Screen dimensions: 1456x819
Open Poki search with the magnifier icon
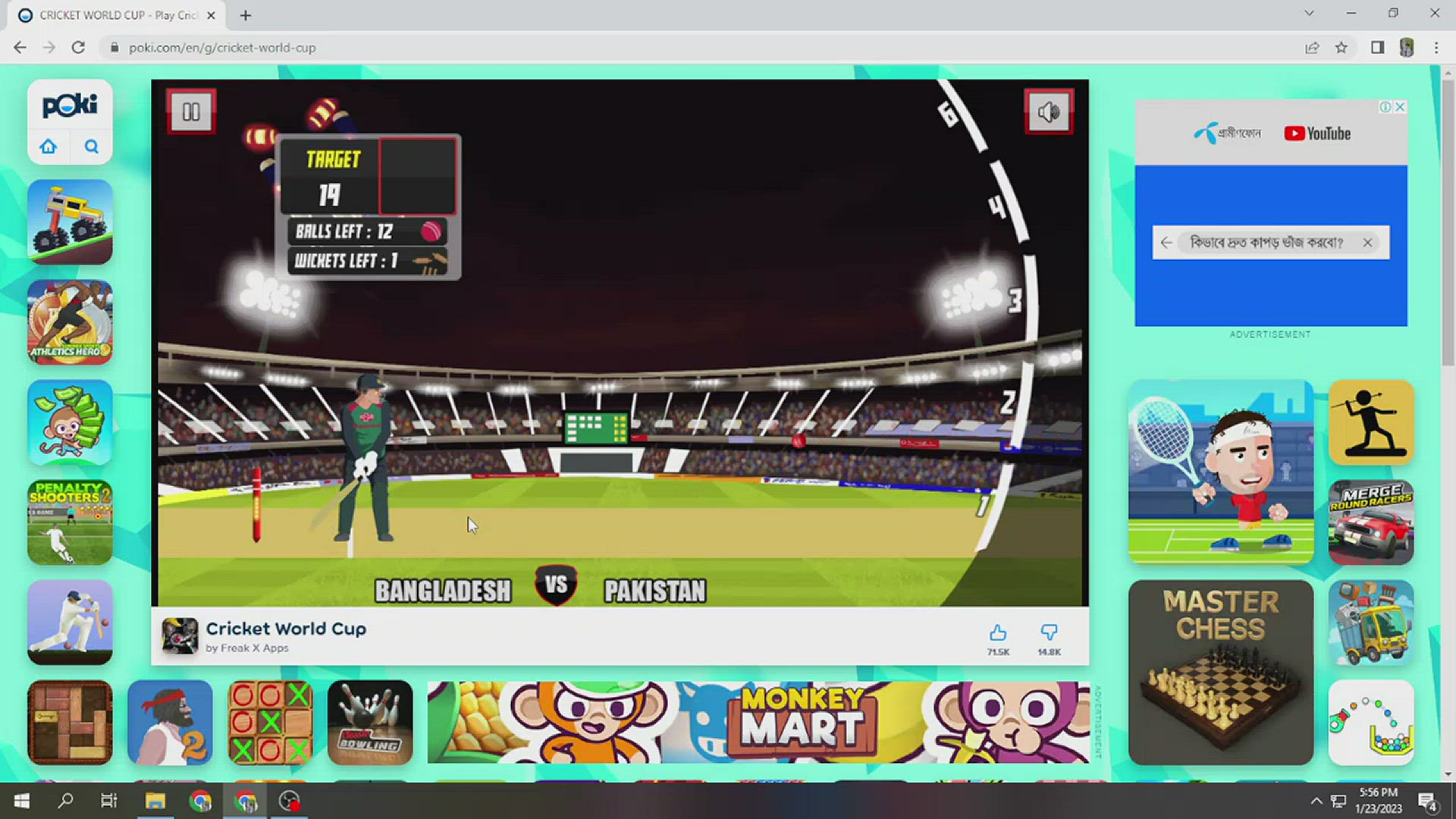pyautogui.click(x=91, y=146)
